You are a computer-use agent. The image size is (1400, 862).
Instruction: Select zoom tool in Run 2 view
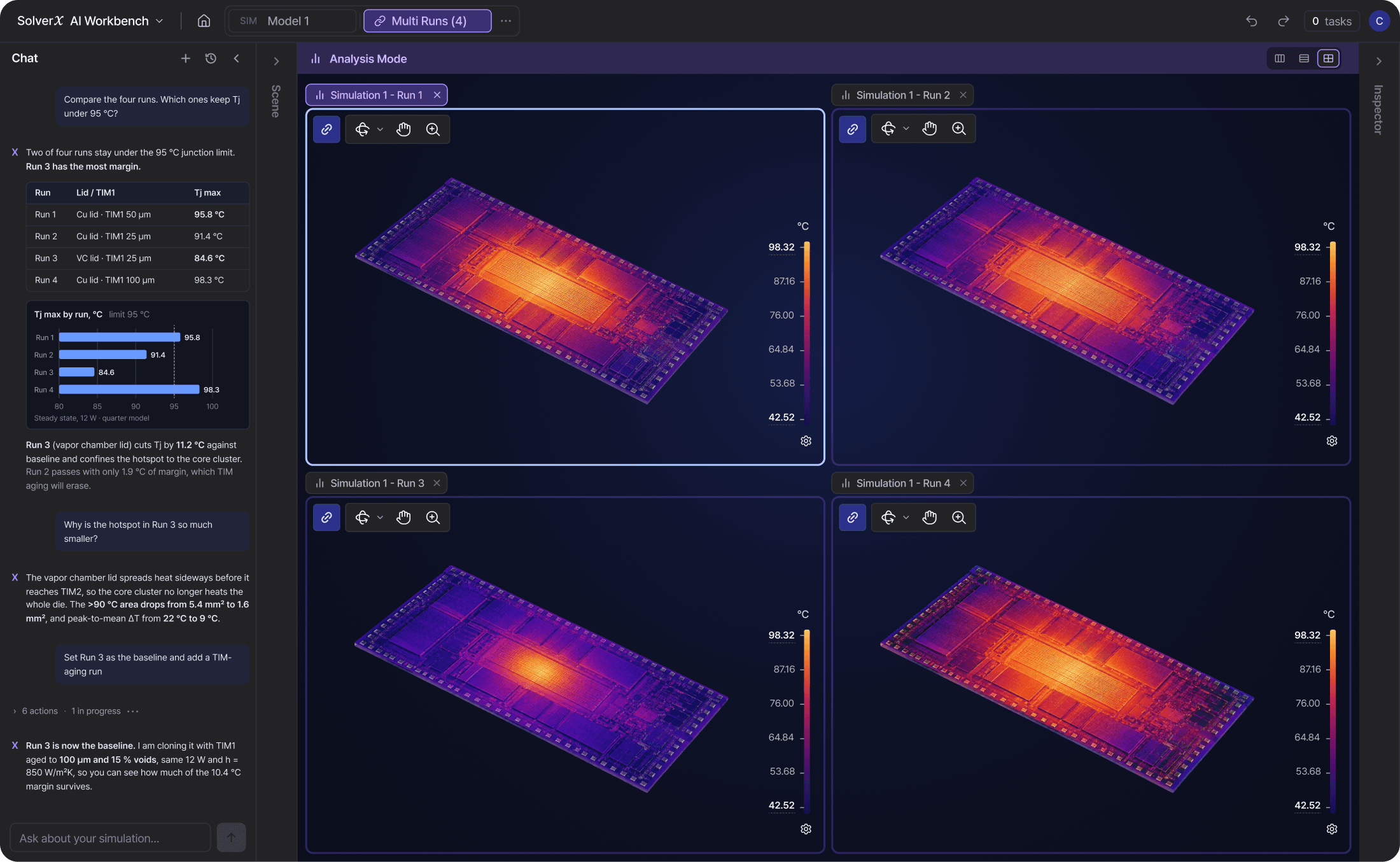point(959,129)
